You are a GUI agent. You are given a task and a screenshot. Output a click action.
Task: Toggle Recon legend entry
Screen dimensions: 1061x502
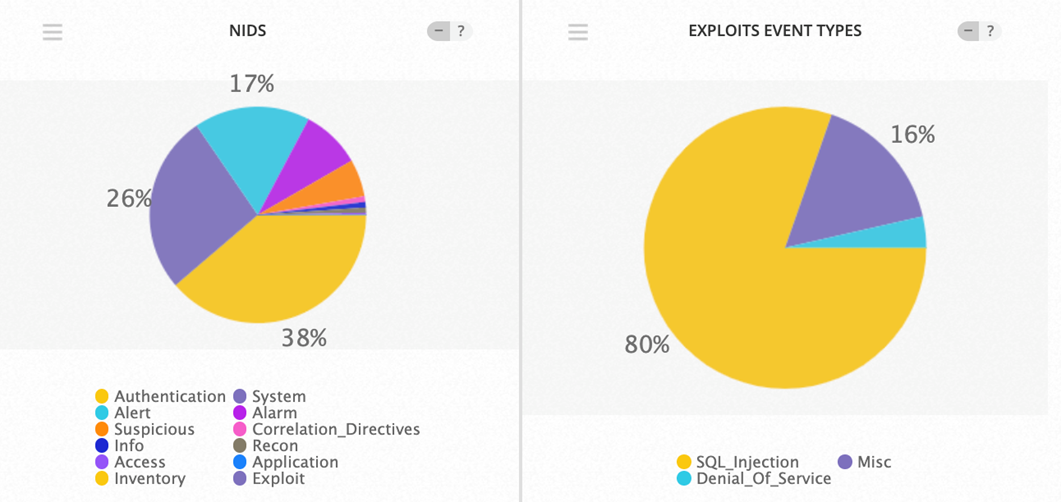coord(266,446)
